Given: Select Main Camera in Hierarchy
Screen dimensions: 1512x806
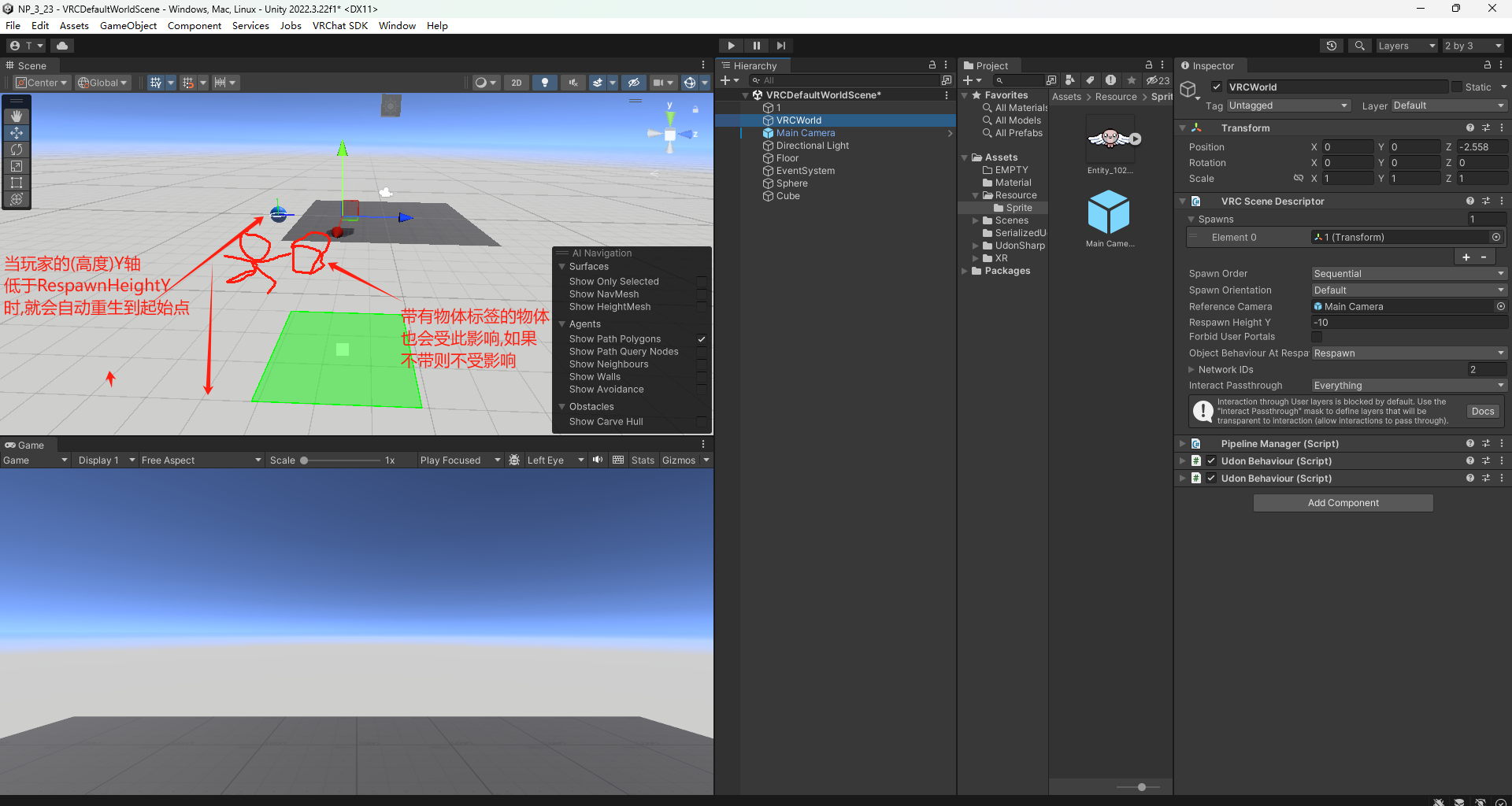Looking at the screenshot, I should coord(806,133).
